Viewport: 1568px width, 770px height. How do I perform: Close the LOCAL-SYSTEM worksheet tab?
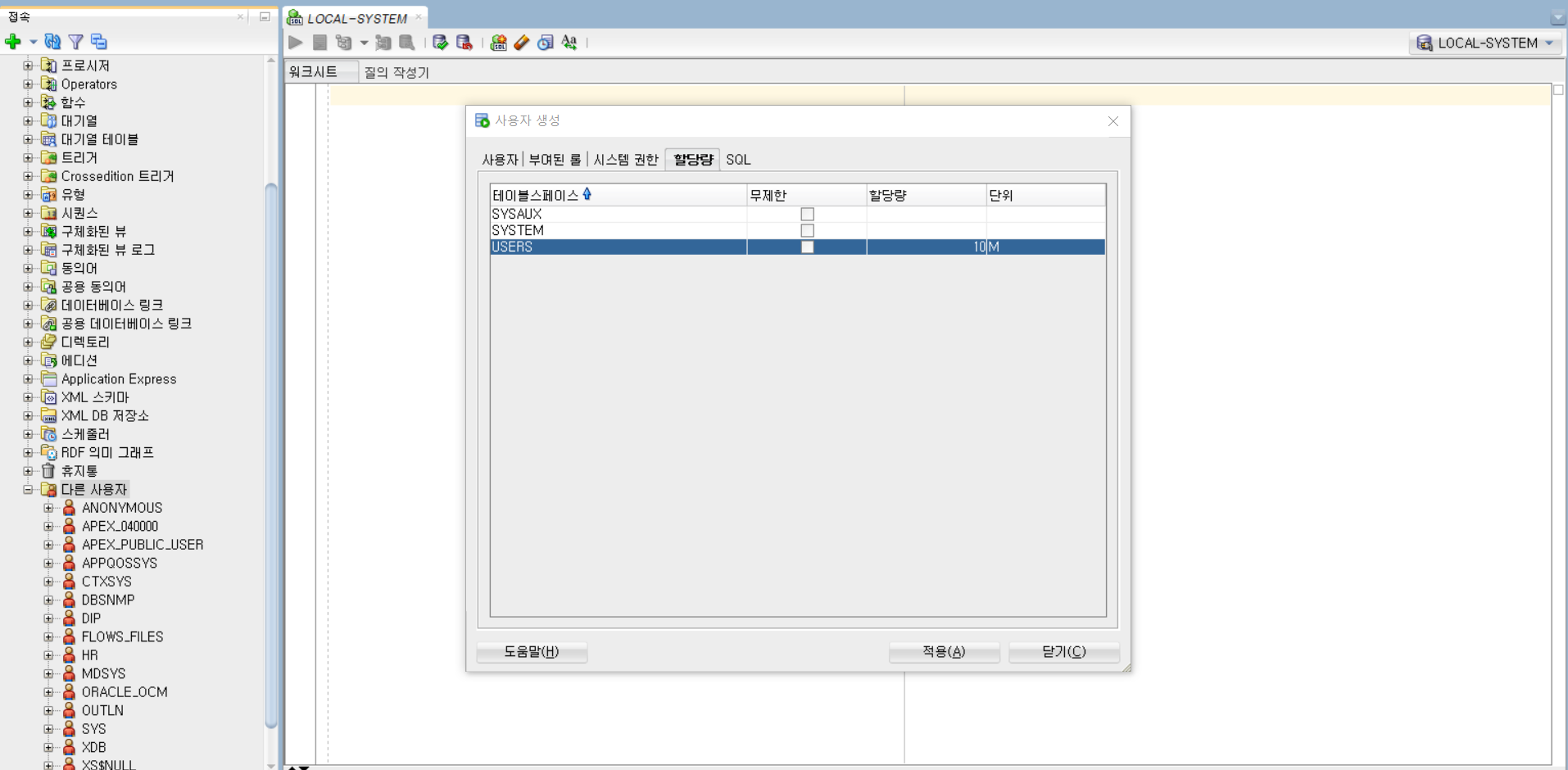(x=419, y=16)
